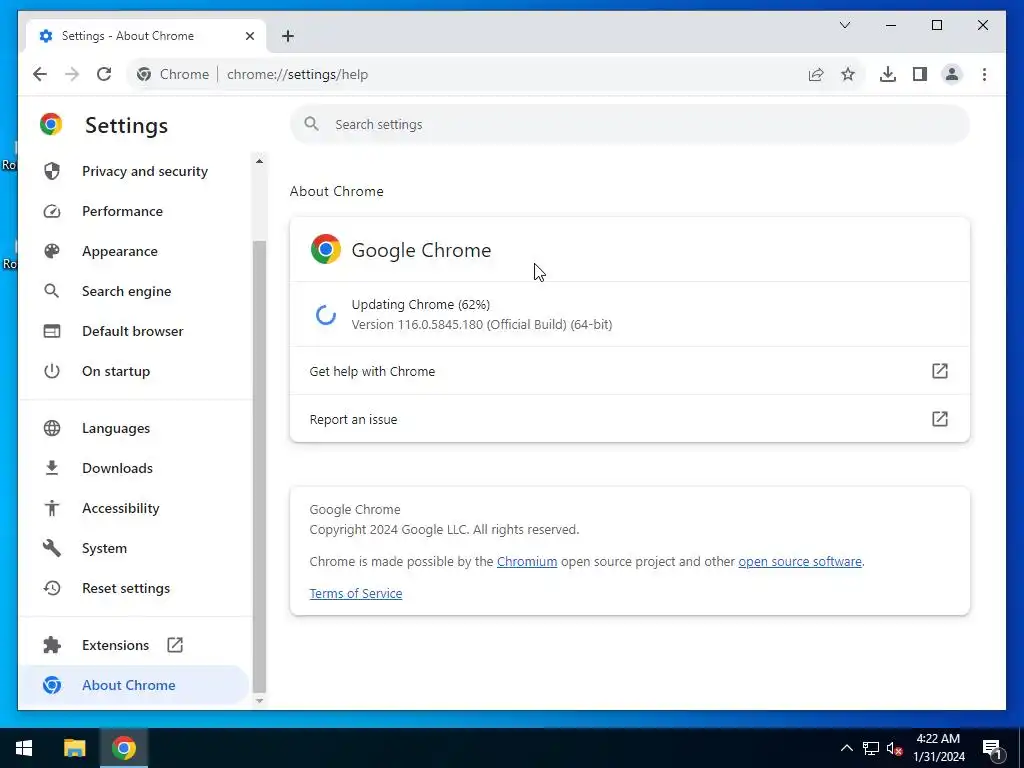Open the Downloads tray icon in toolbar

coord(888,74)
